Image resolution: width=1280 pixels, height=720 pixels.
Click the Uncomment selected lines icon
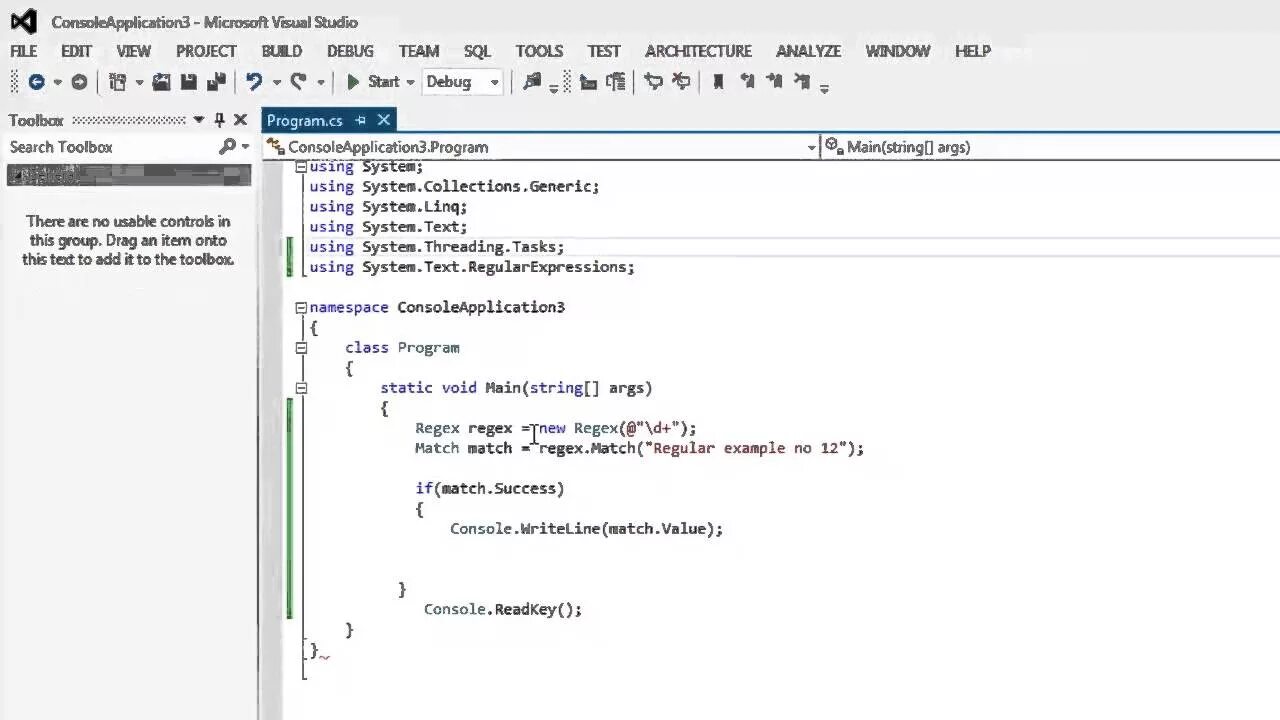pos(681,82)
